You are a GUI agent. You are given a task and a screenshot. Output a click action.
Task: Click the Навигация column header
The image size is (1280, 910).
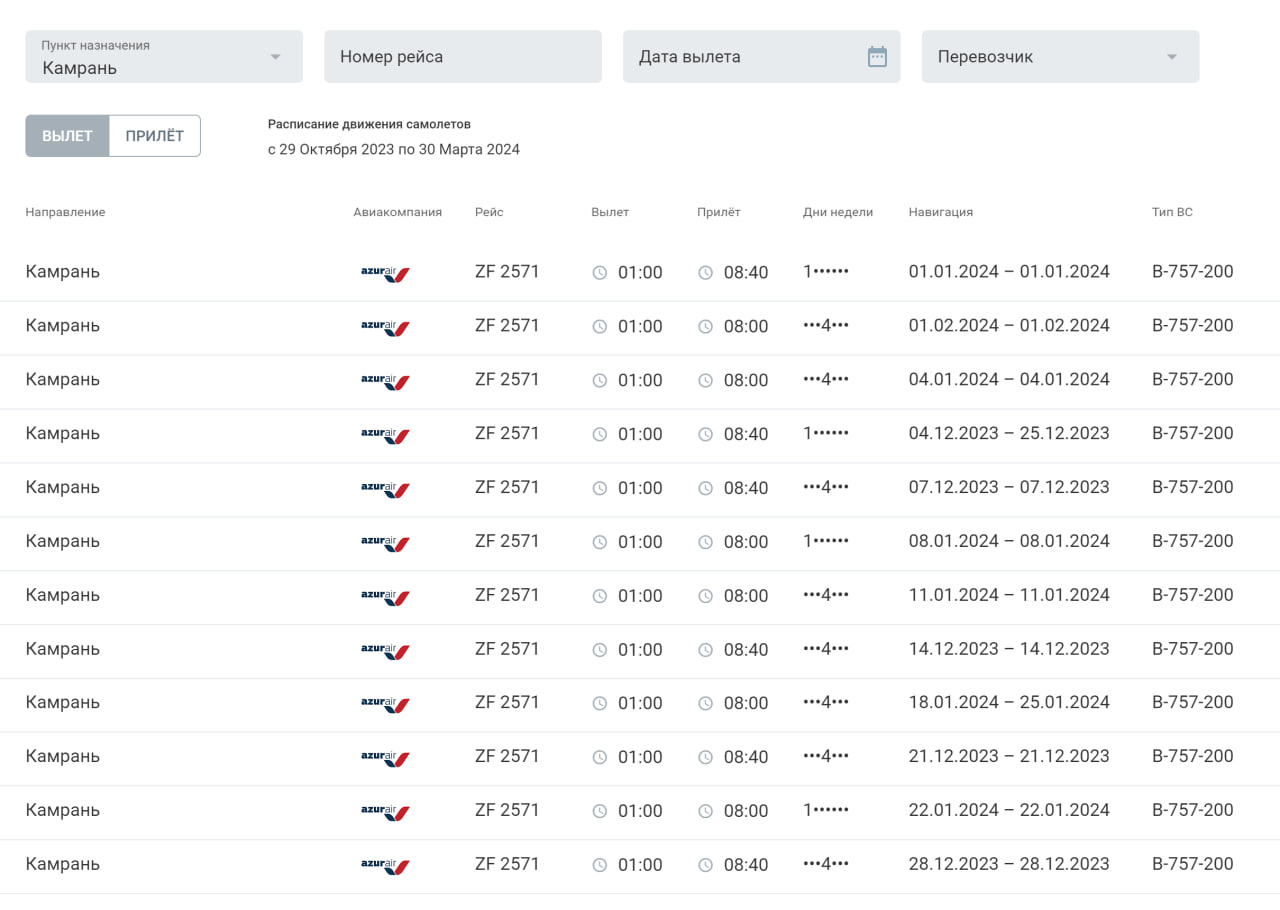(940, 212)
